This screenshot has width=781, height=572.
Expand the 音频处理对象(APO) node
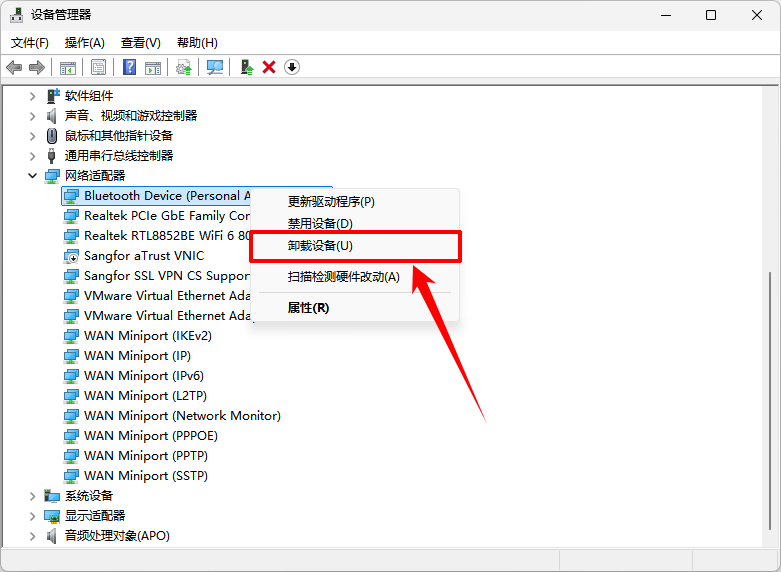tap(33, 536)
